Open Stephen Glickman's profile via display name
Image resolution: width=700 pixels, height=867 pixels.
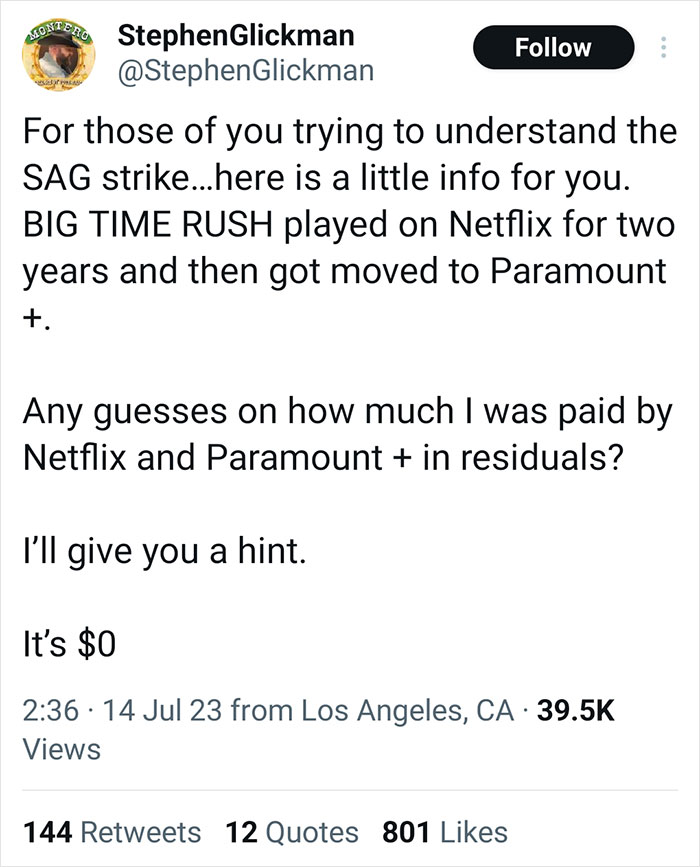coord(236,38)
